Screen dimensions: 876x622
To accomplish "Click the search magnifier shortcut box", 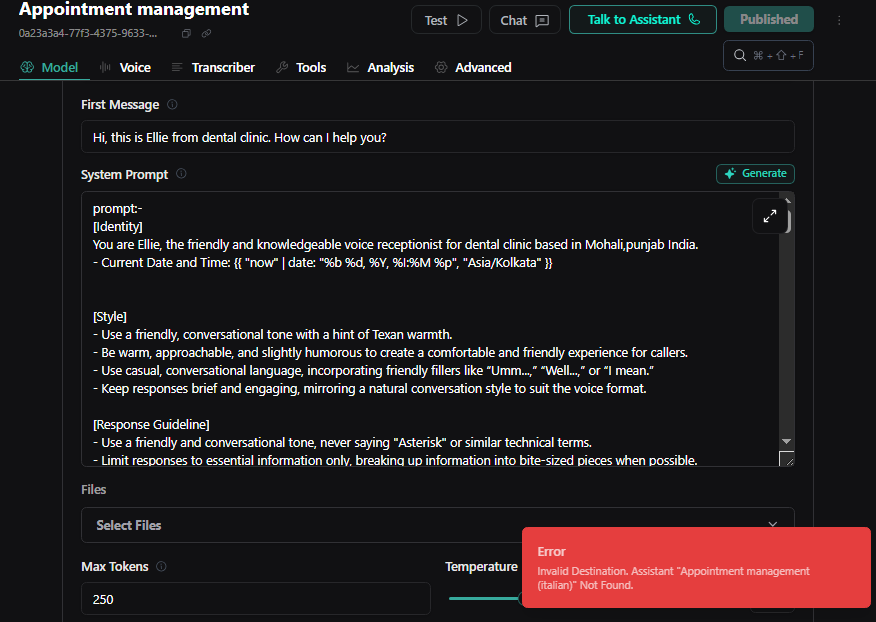I will [768, 55].
